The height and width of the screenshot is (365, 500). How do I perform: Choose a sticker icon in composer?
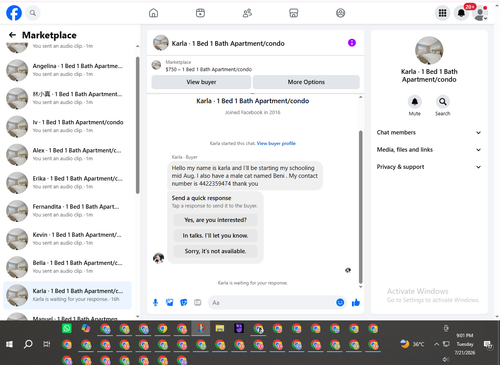click(184, 303)
